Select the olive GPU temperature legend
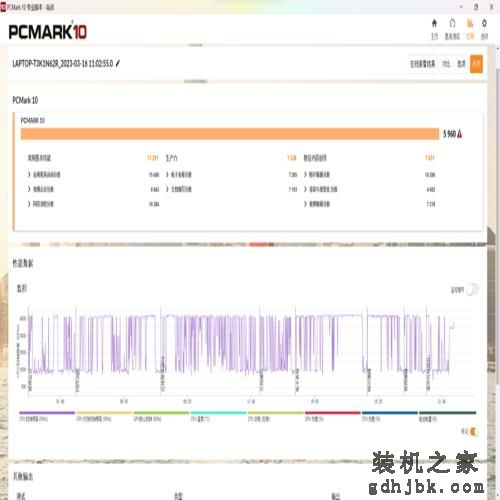Viewport: 500px width, 500px height. (275, 416)
